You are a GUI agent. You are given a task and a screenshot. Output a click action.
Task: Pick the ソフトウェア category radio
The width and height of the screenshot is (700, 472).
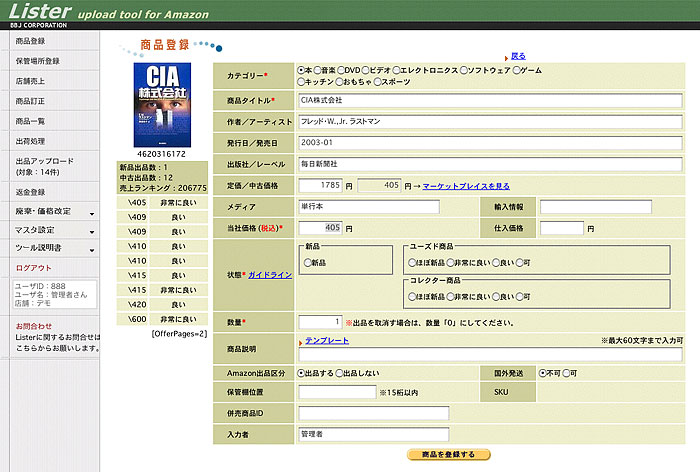coord(463,70)
